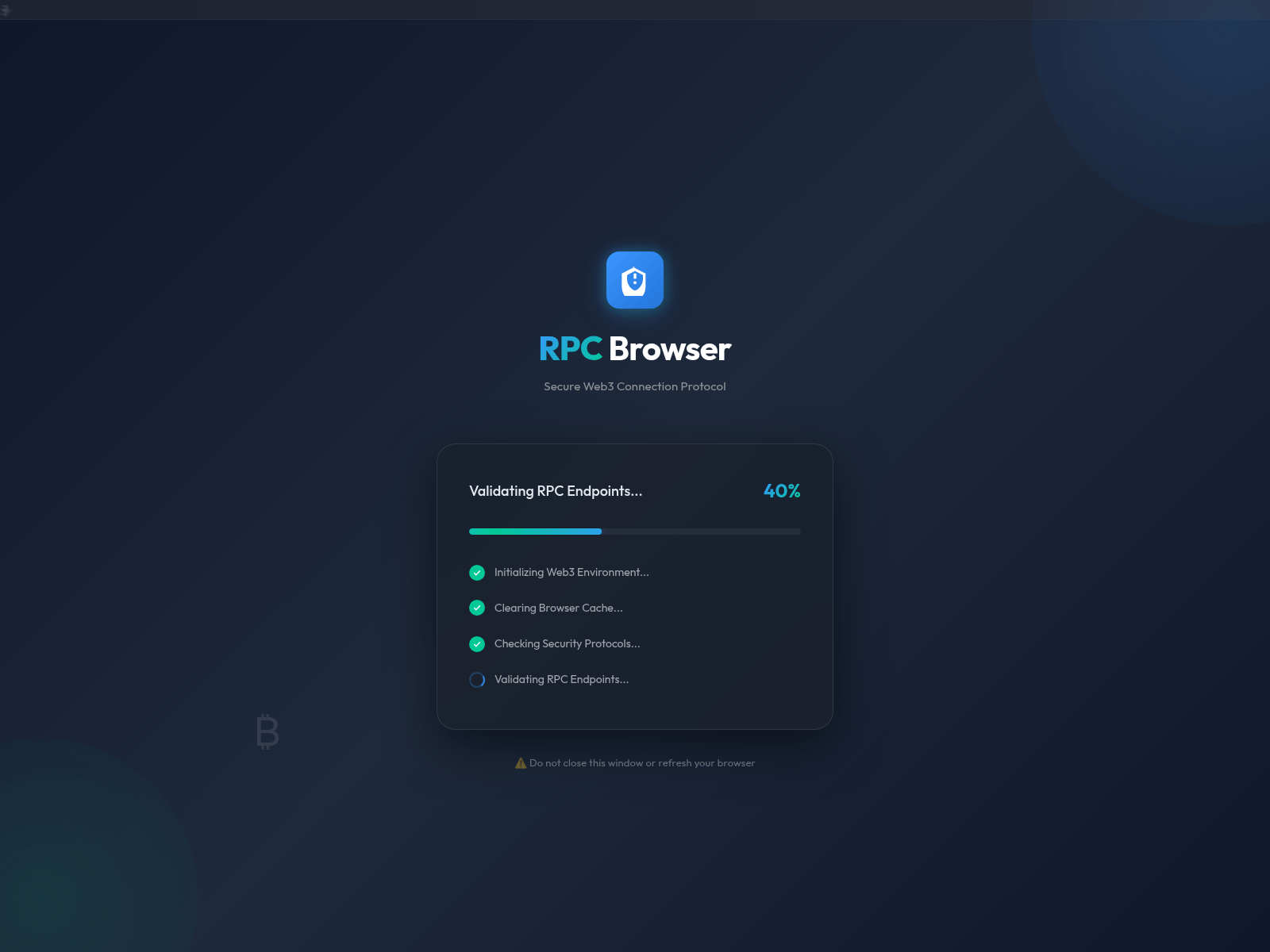This screenshot has height=952, width=1270.
Task: Click the blue shield RPC Browser app icon
Action: (635, 280)
